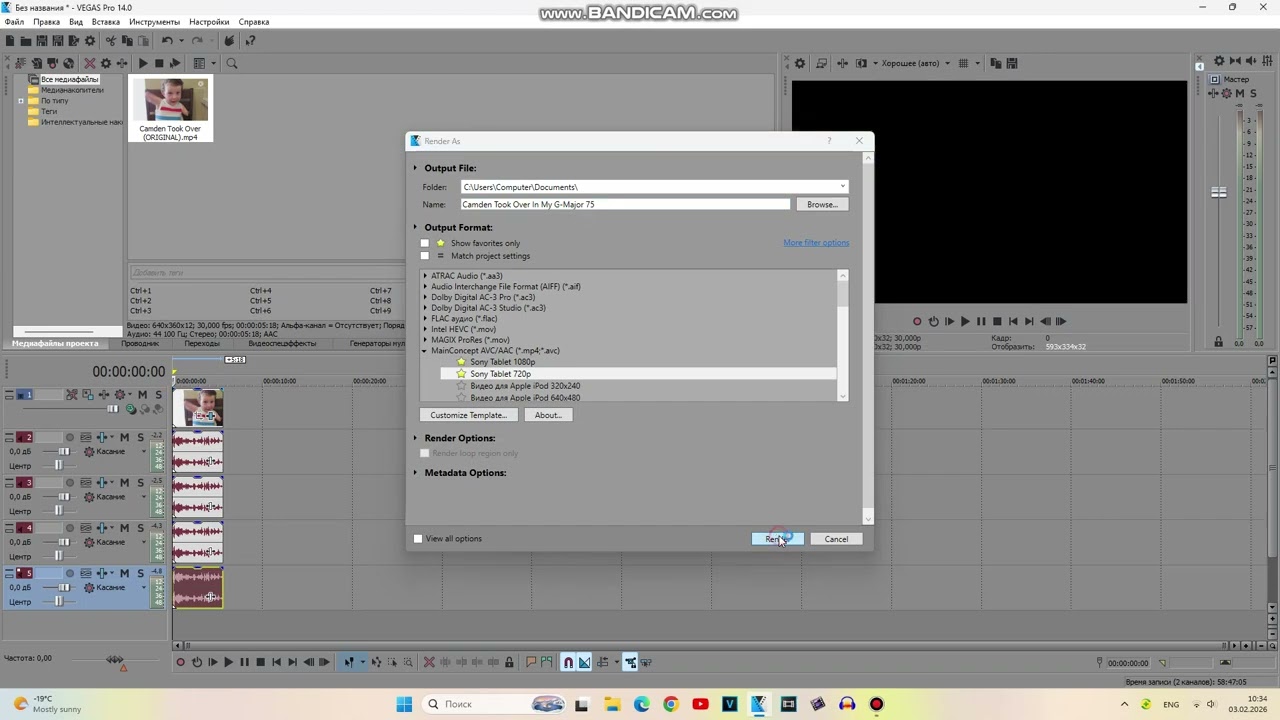Click the overlays grid icon in preview toolbar
The image size is (1280, 720).
[963, 63]
